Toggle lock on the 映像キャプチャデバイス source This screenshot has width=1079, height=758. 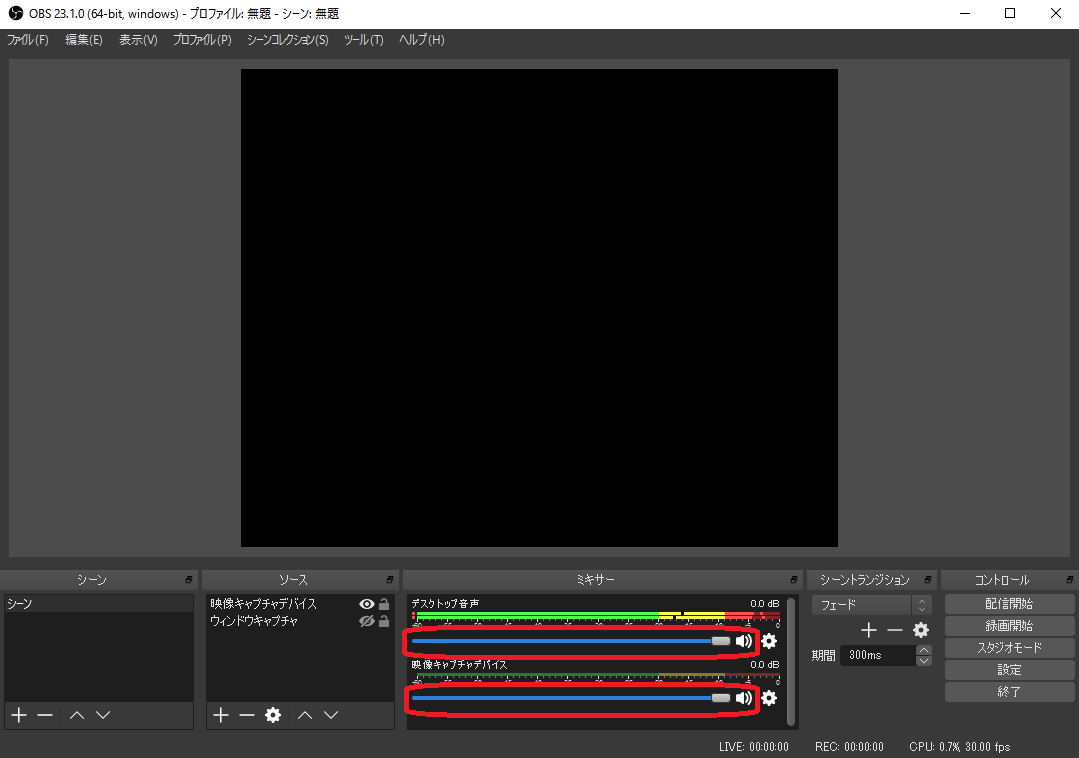coord(384,604)
